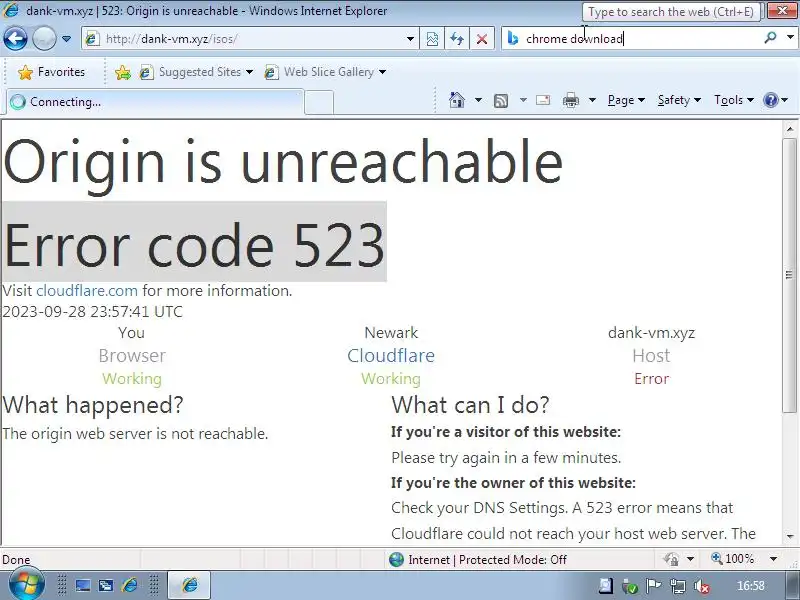Go to the home page icon

[457, 100]
